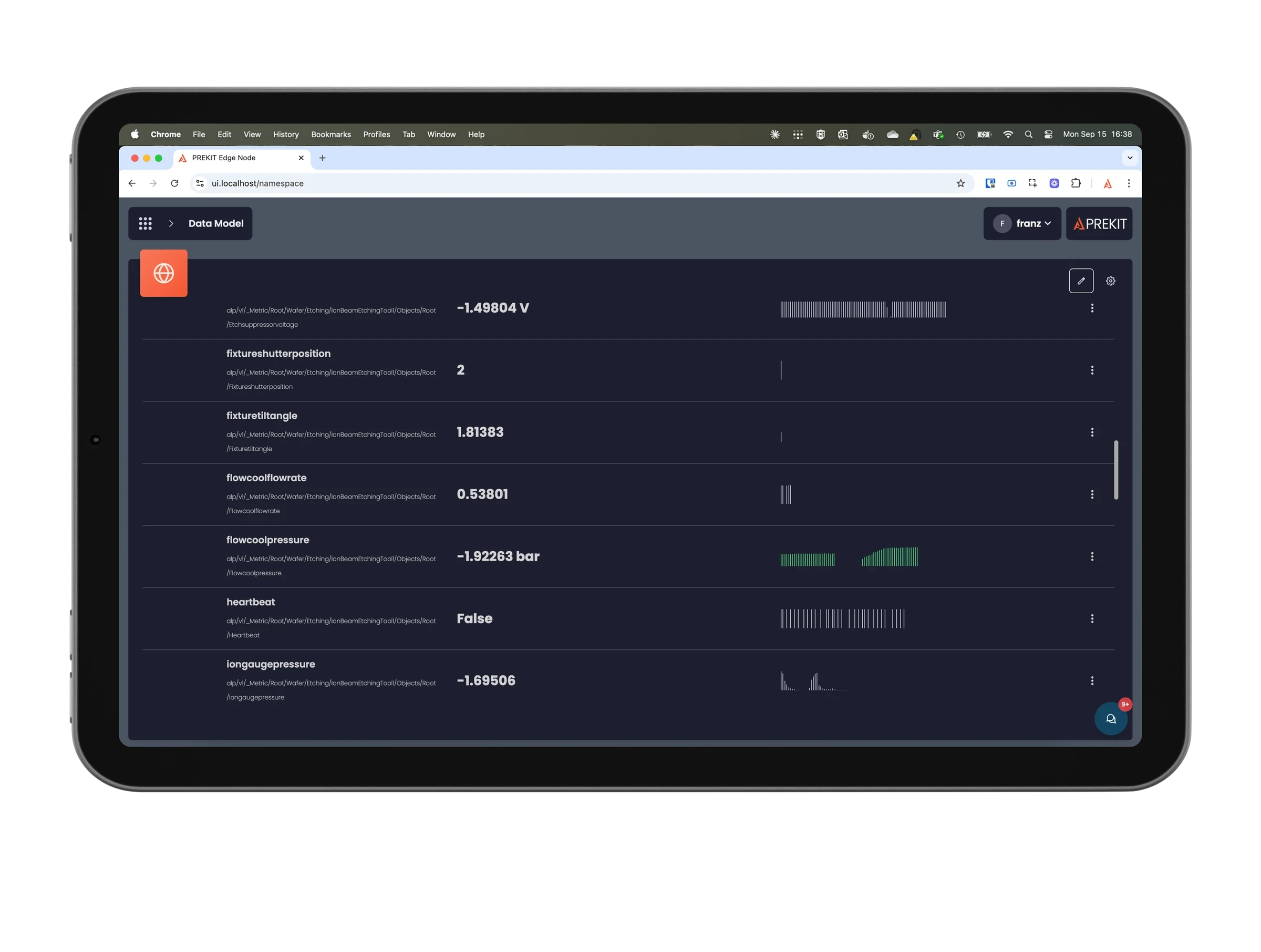Reload the page

coord(174,183)
